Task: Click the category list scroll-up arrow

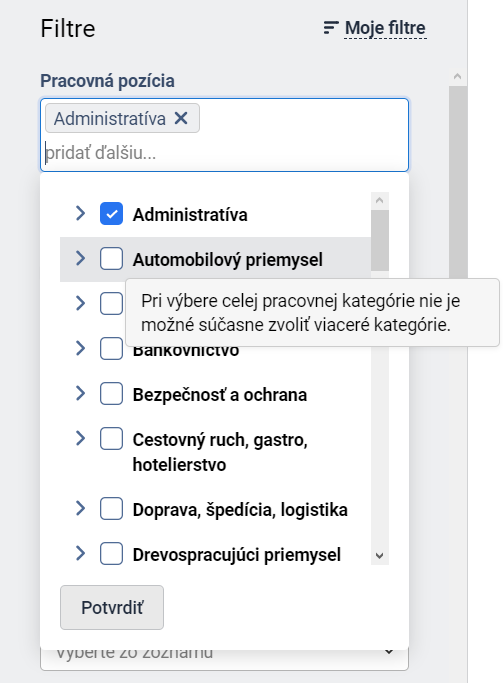Action: click(380, 200)
